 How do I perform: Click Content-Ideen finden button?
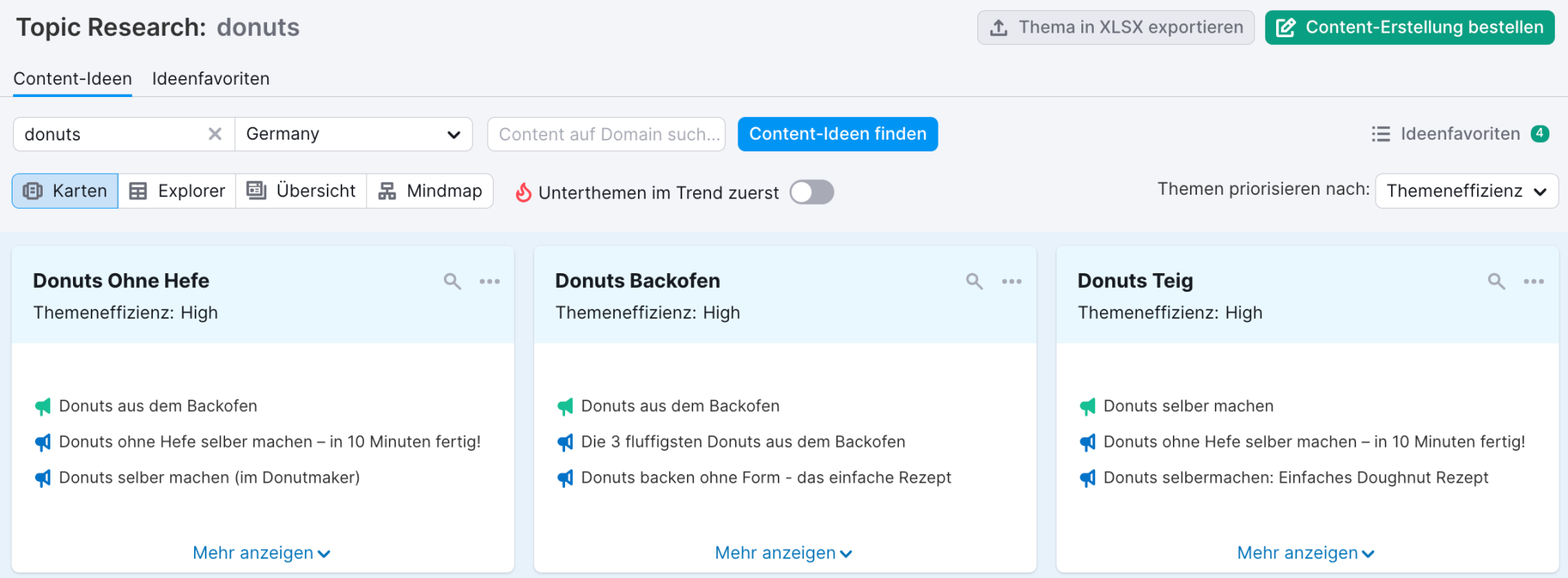coord(838,134)
